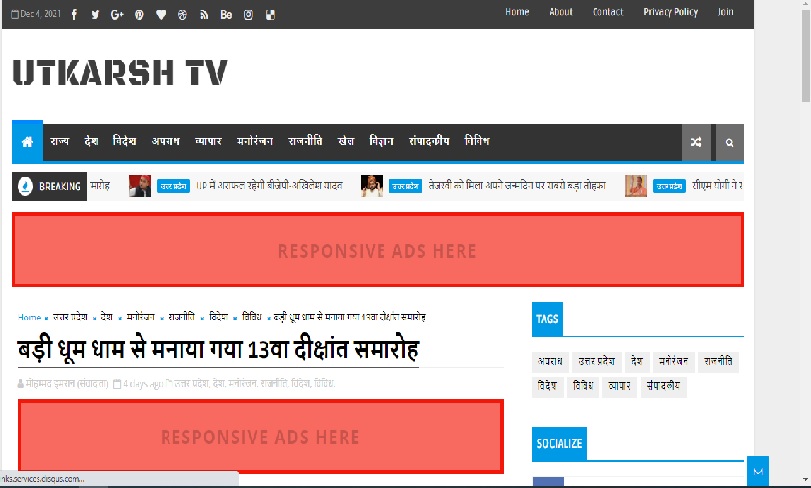Open the Twitter social link
This screenshot has height=488, width=811.
coord(95,14)
